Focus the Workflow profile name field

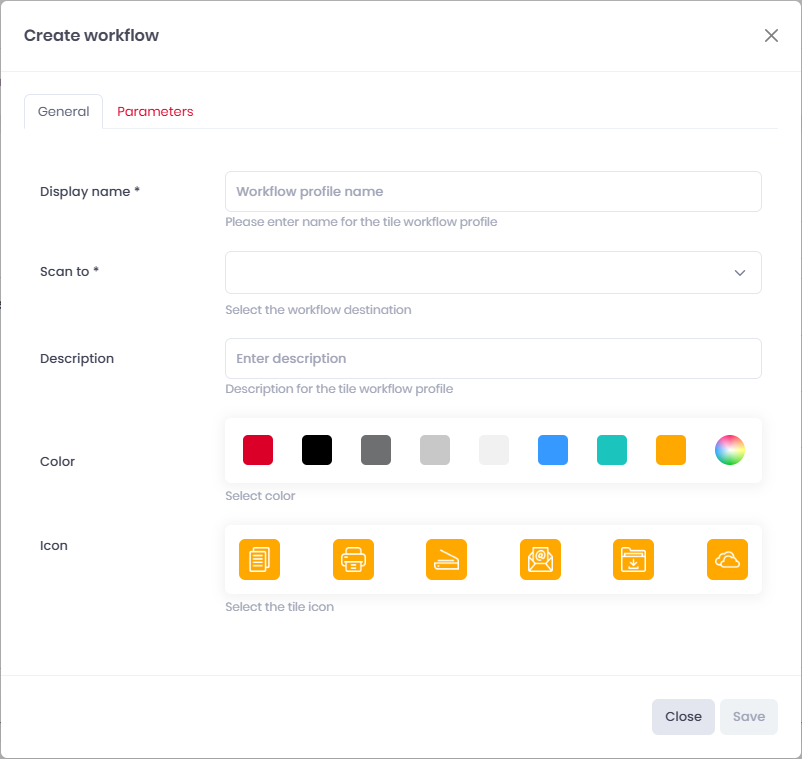pos(493,191)
